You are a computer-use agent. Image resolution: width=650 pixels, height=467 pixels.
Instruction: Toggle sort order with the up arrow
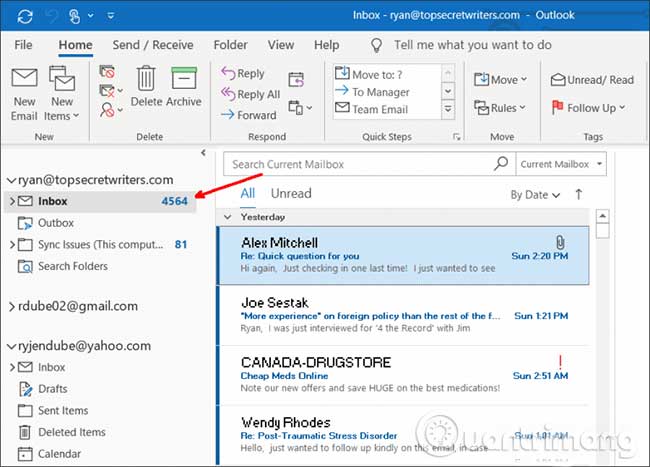tap(578, 195)
